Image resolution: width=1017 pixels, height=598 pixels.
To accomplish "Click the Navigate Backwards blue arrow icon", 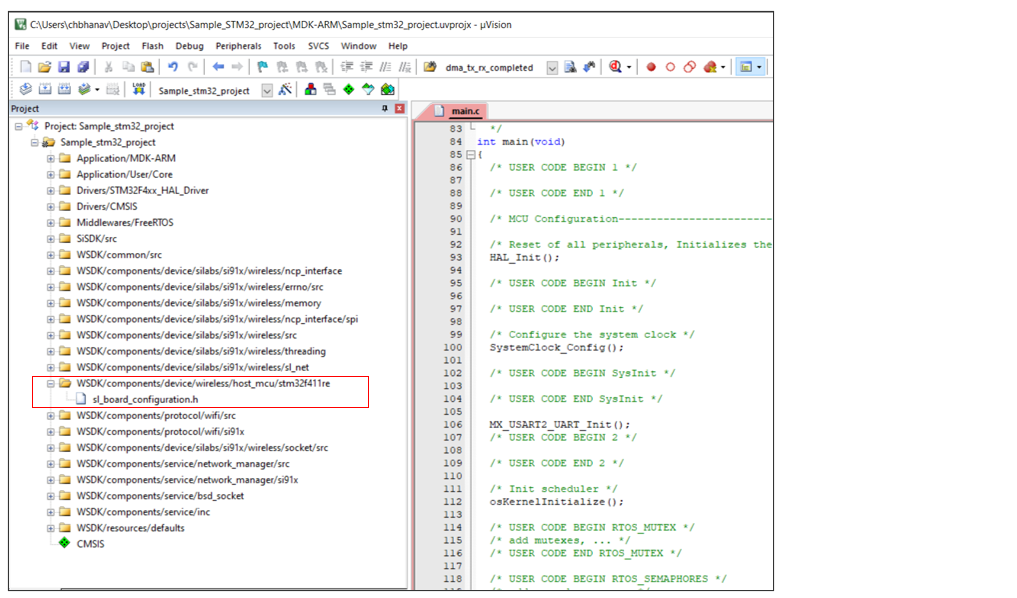I will [x=217, y=67].
